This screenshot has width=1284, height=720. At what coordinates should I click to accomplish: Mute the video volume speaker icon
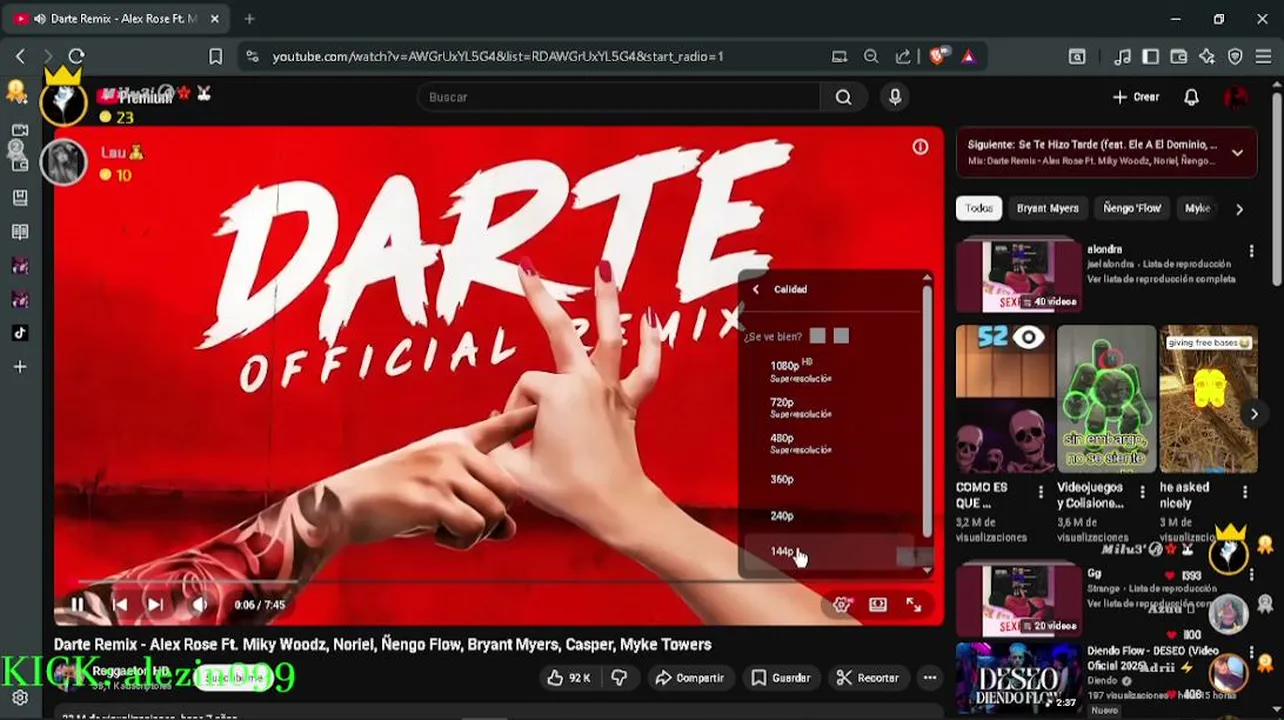click(200, 604)
